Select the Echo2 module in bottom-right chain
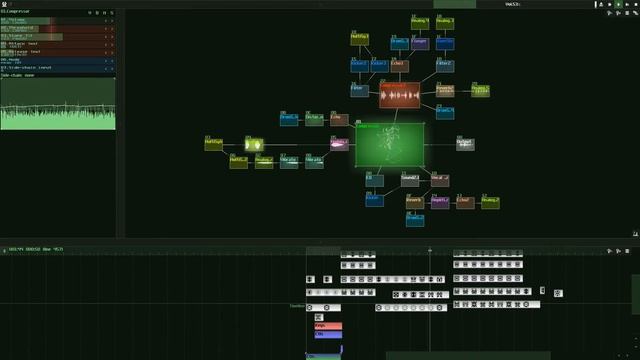This screenshot has height=360, width=640. click(x=465, y=203)
